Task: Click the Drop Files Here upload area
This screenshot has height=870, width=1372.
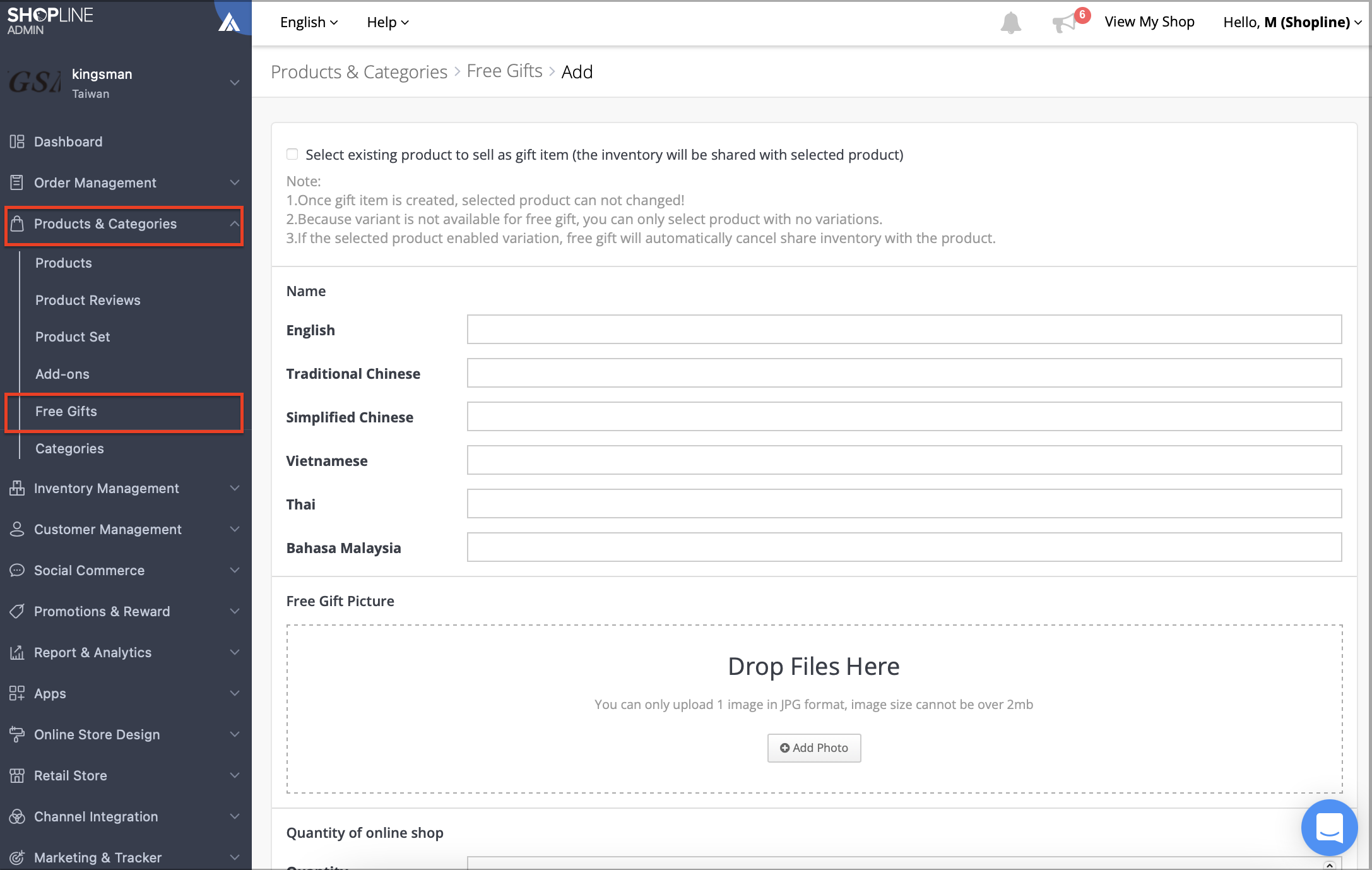Action: [x=814, y=708]
